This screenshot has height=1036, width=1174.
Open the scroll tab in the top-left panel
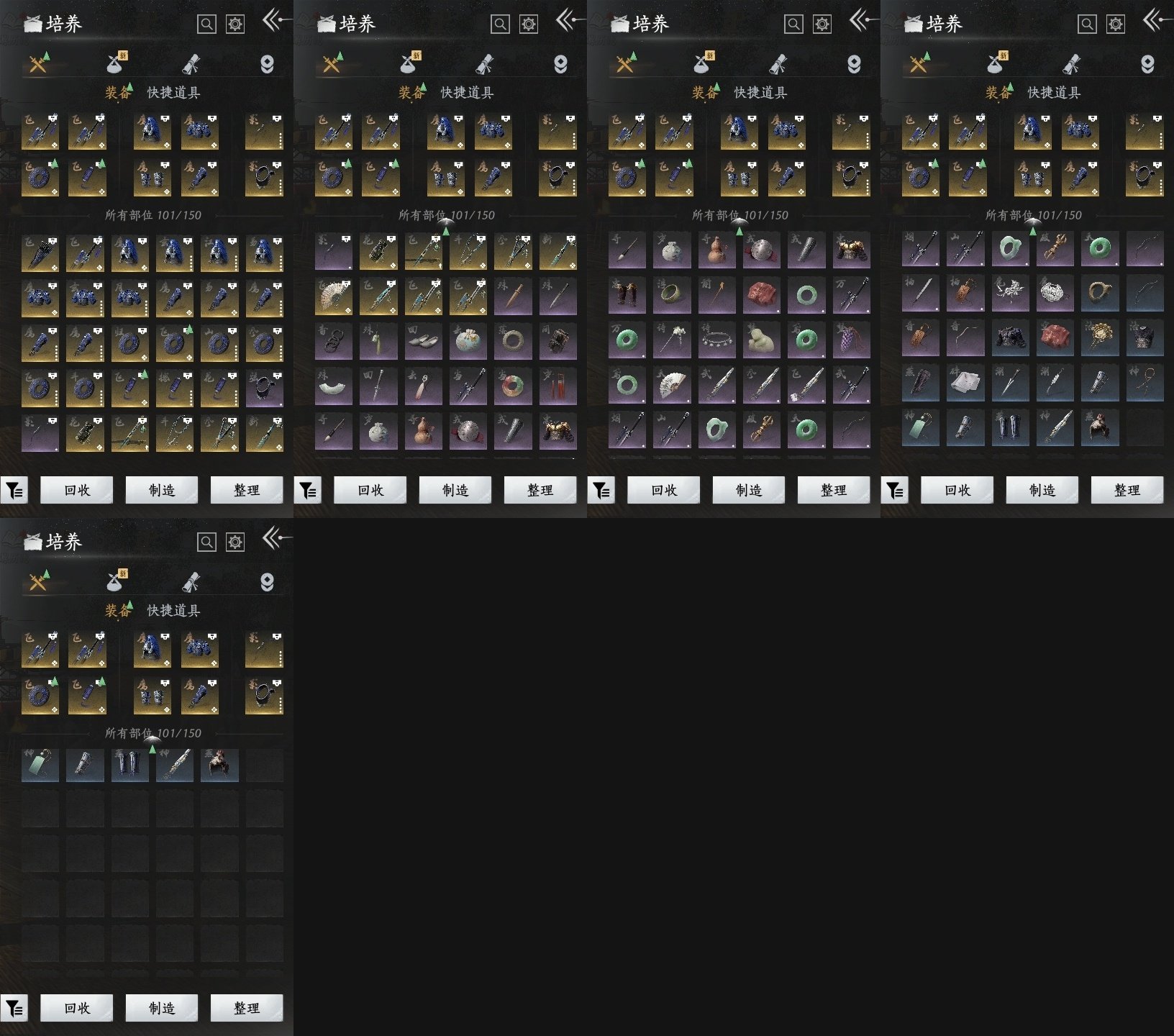191,65
